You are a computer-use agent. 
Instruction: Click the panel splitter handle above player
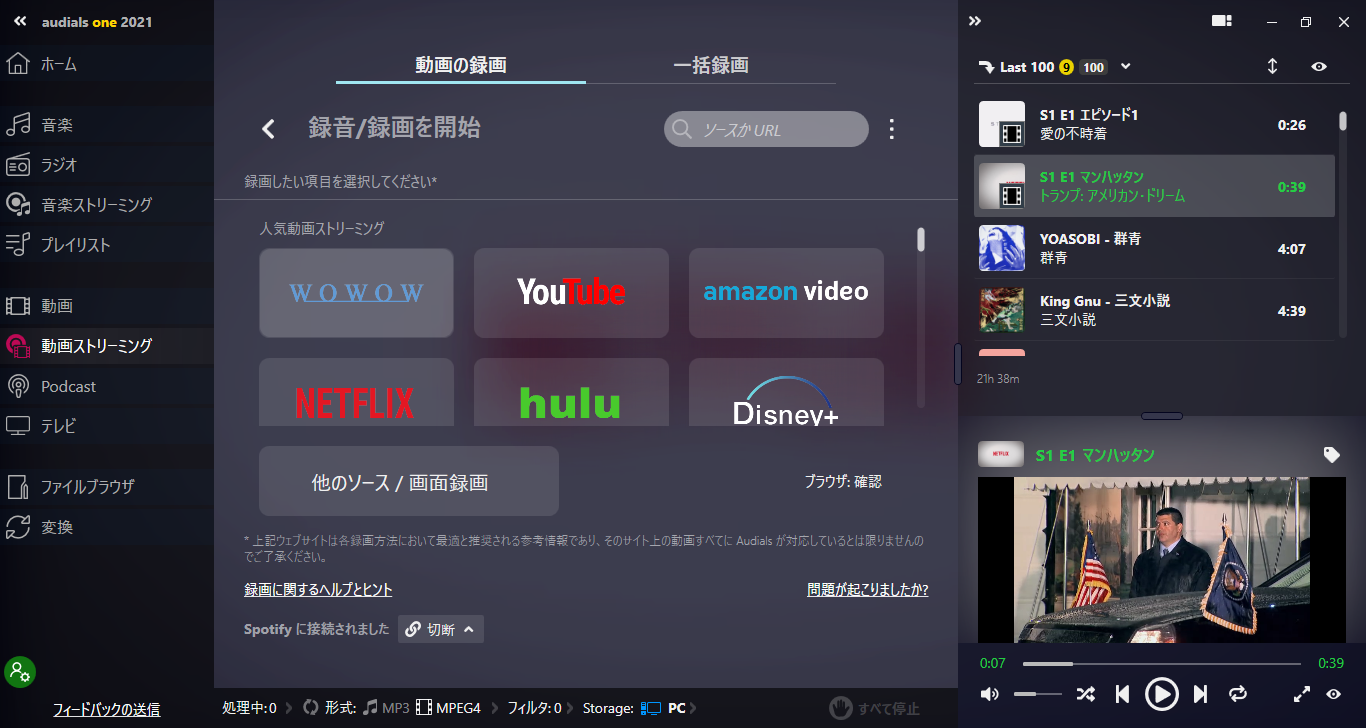pos(1161,416)
